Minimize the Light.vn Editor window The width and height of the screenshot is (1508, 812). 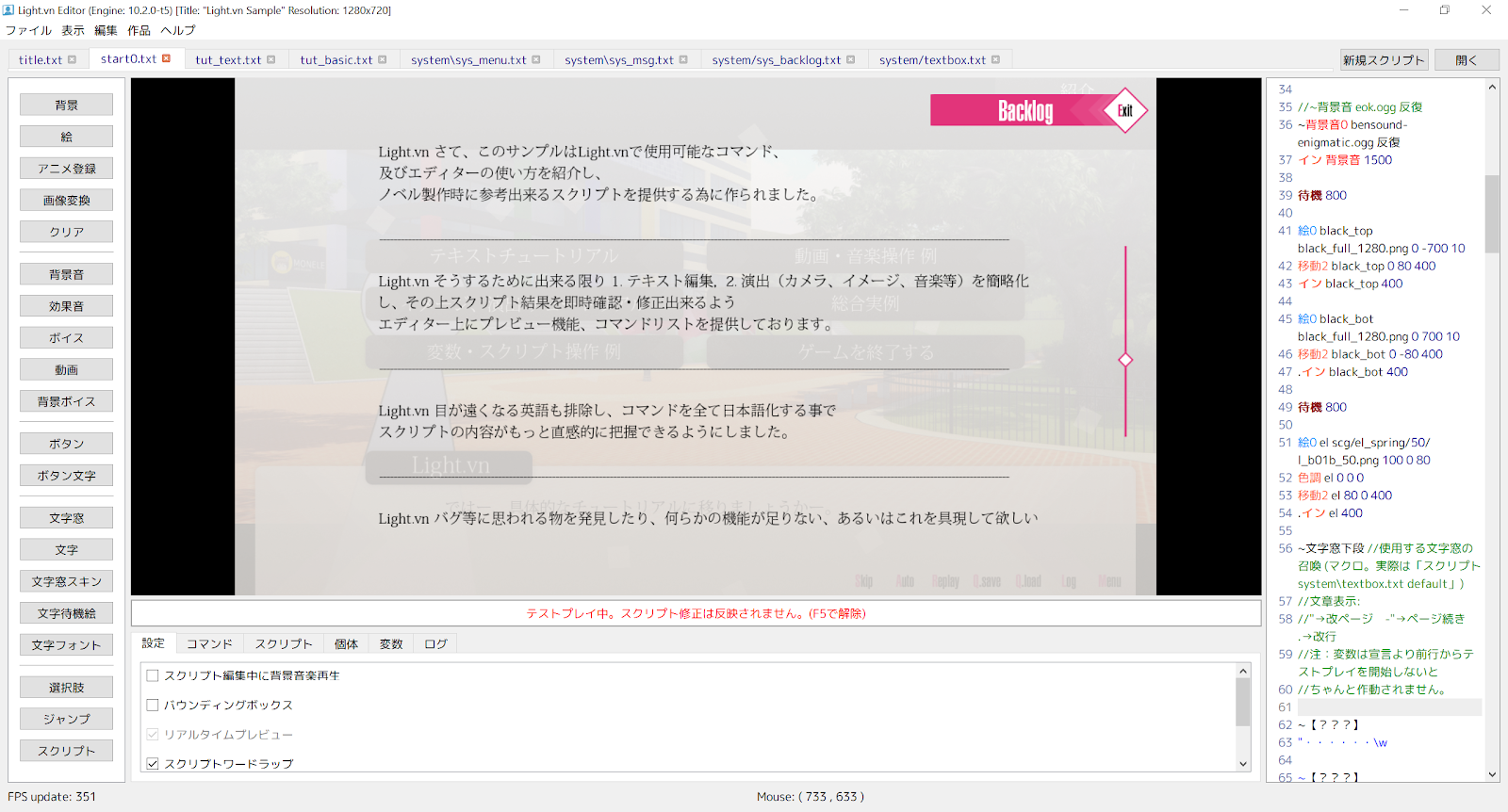pyautogui.click(x=1403, y=10)
